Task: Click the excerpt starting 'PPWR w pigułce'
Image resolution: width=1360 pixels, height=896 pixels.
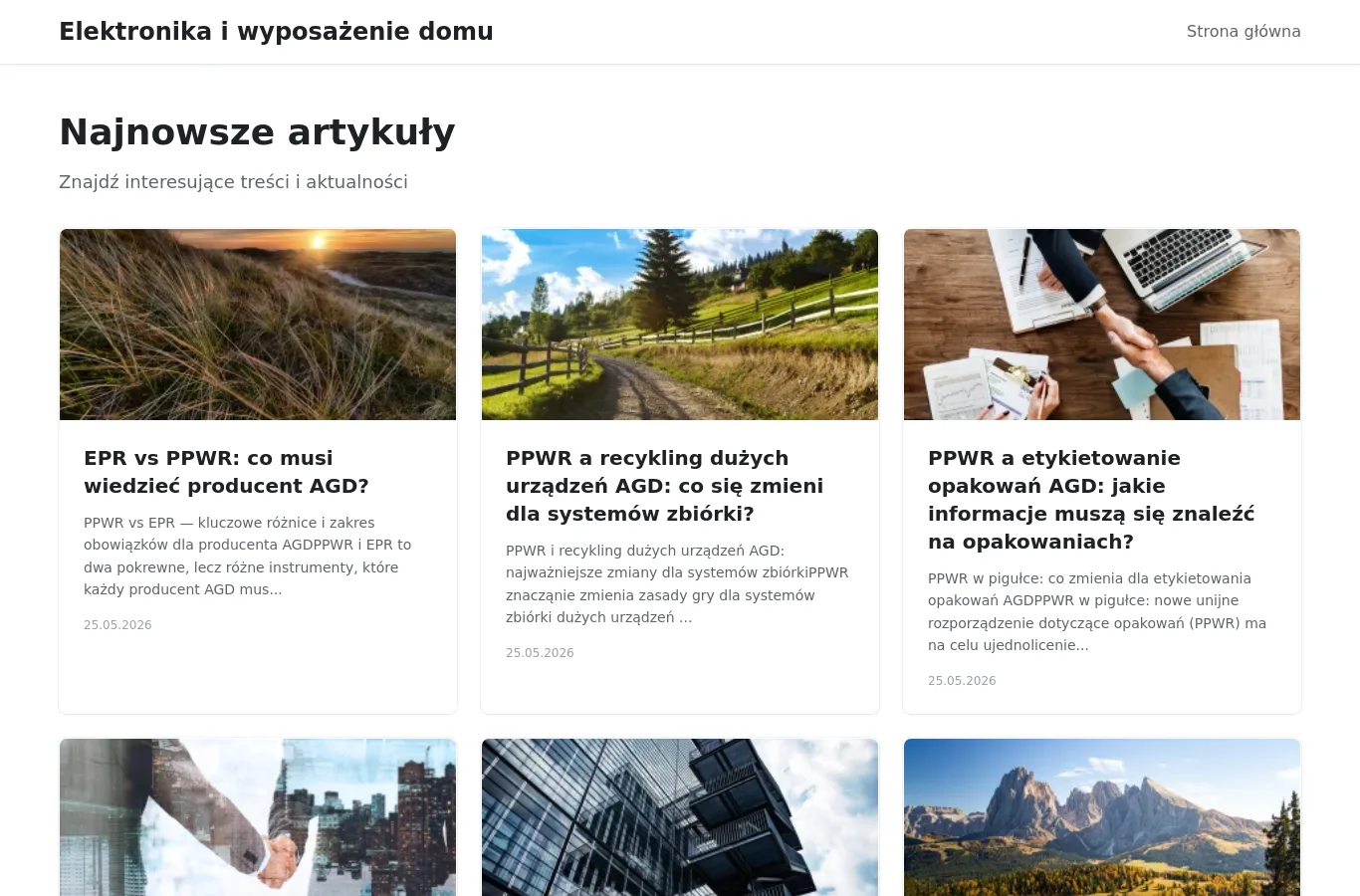Action: 1097,612
